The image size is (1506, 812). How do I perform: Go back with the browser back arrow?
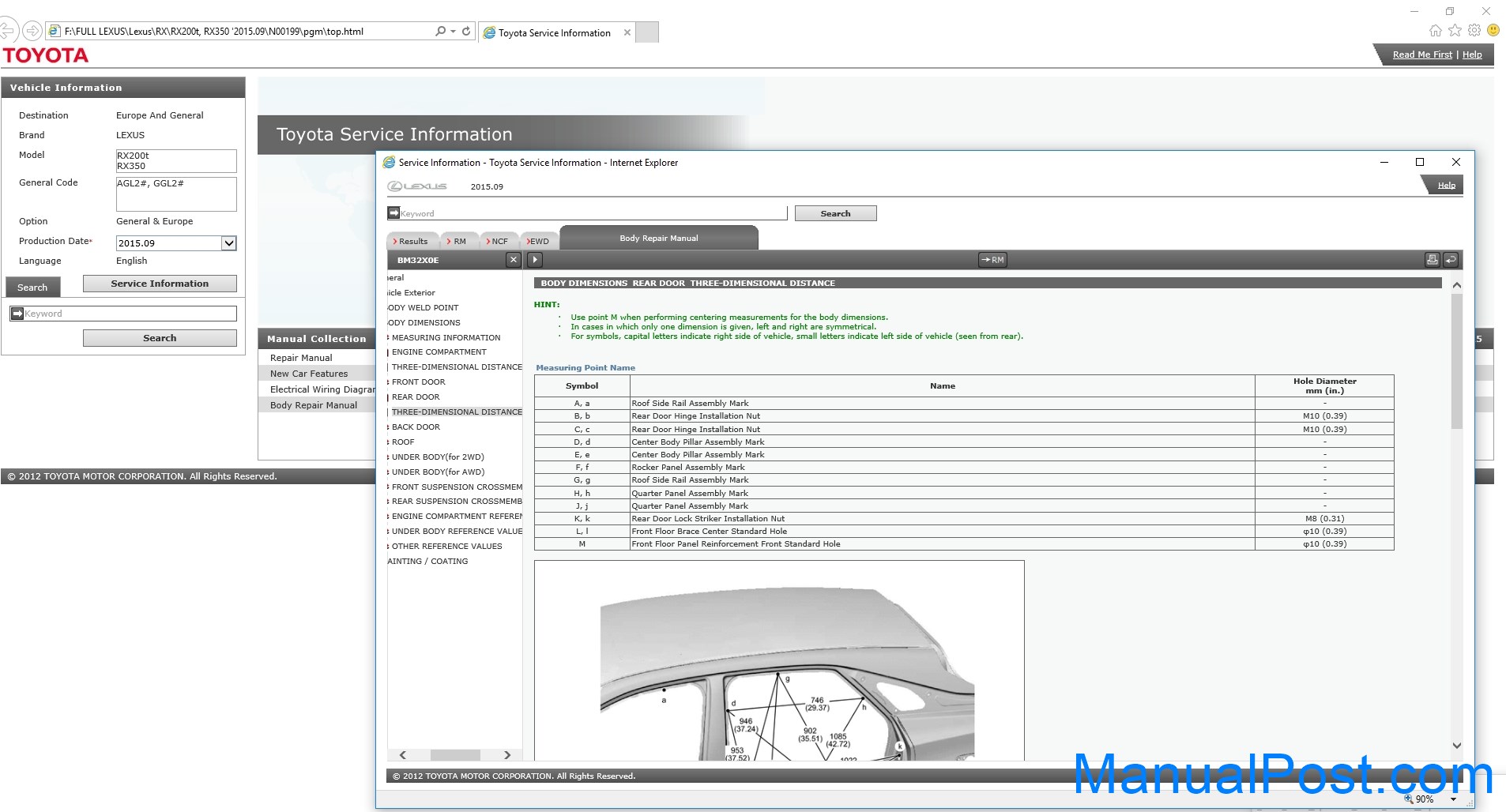[6, 31]
